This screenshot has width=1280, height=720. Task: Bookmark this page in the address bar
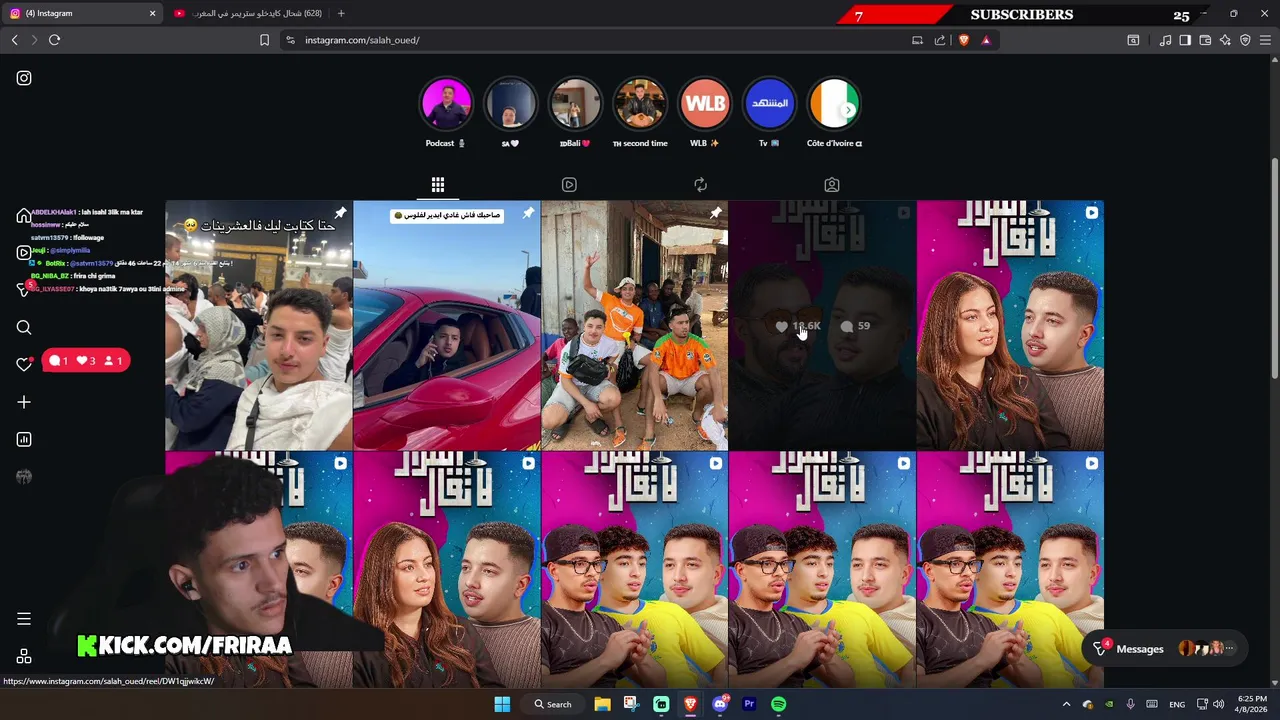click(264, 40)
